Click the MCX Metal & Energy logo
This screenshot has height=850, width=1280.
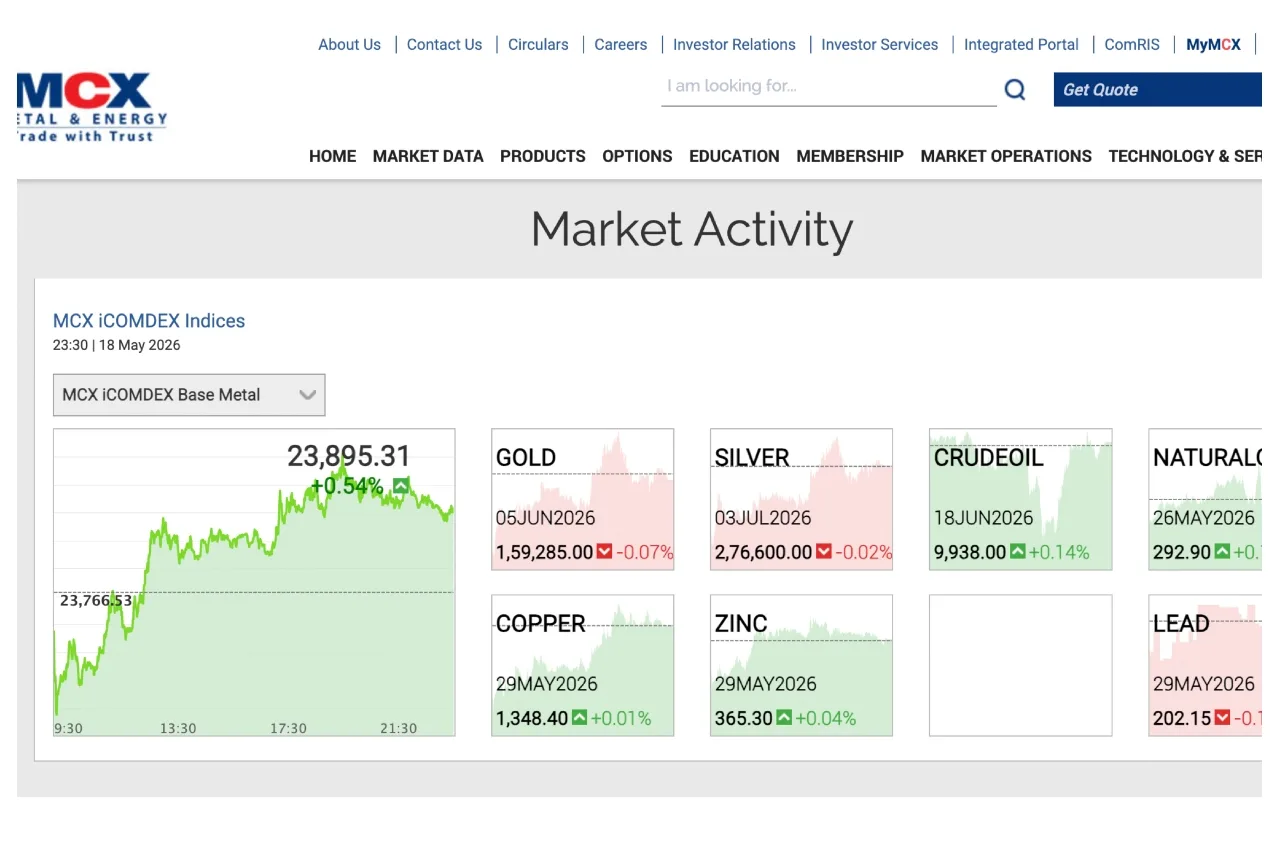pos(92,107)
